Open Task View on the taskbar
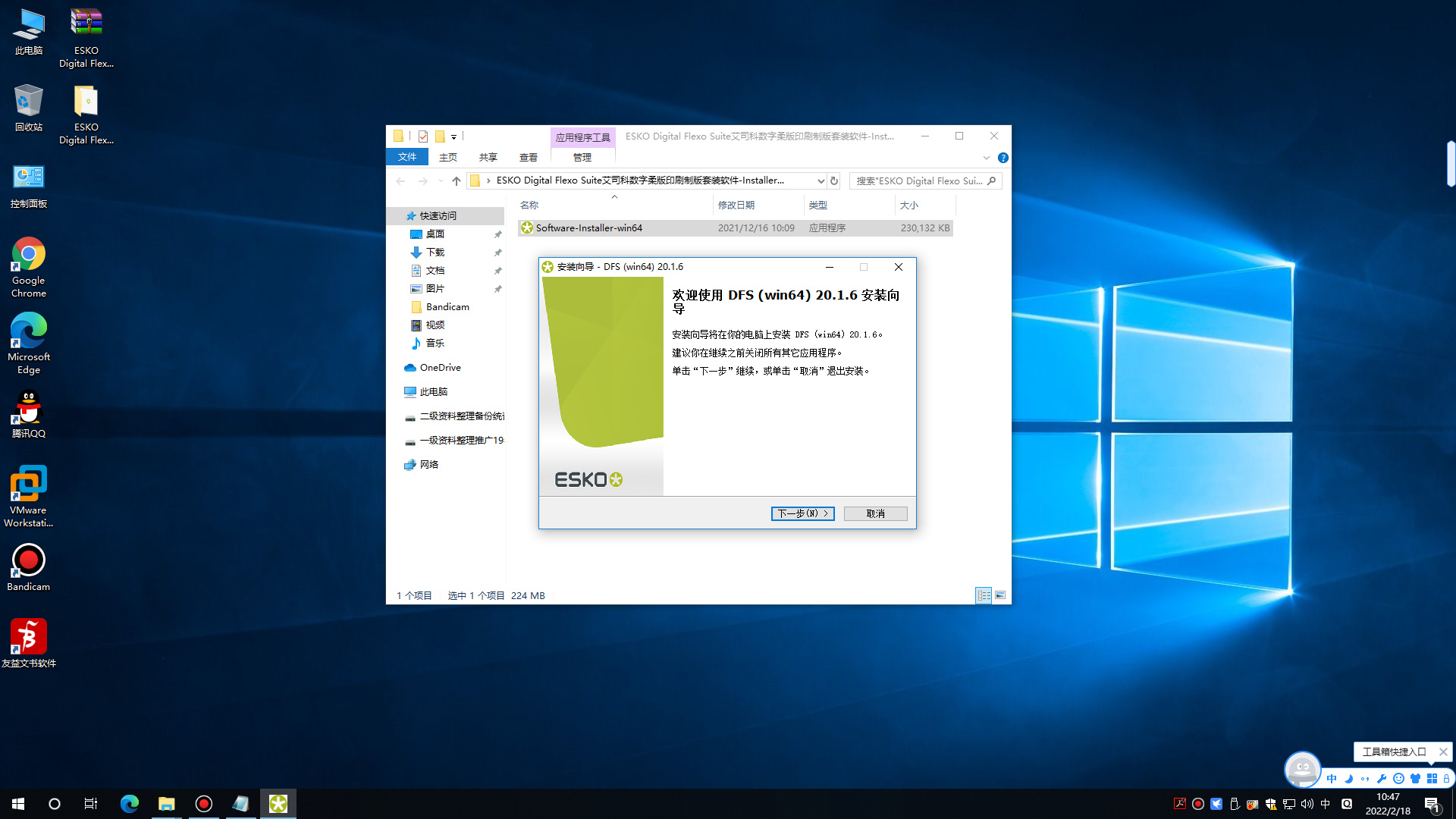This screenshot has height=819, width=1456. point(91,804)
